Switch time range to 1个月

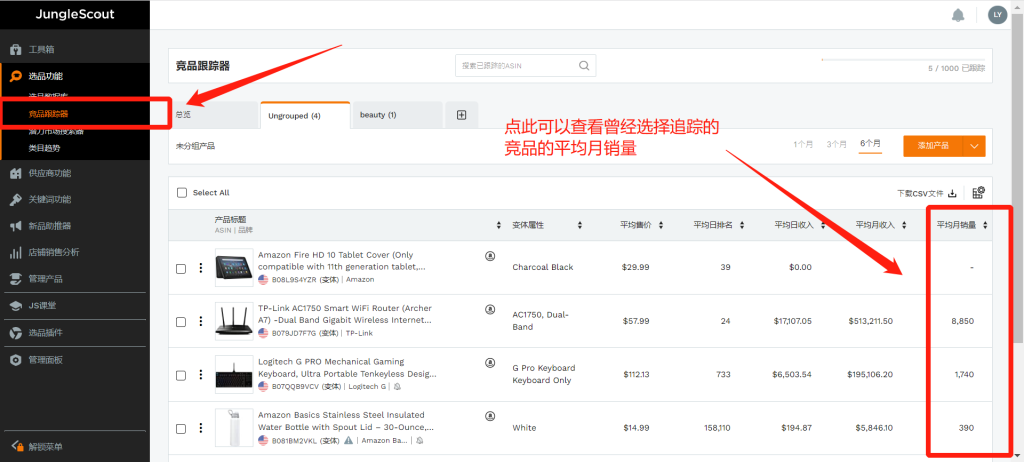click(803, 144)
